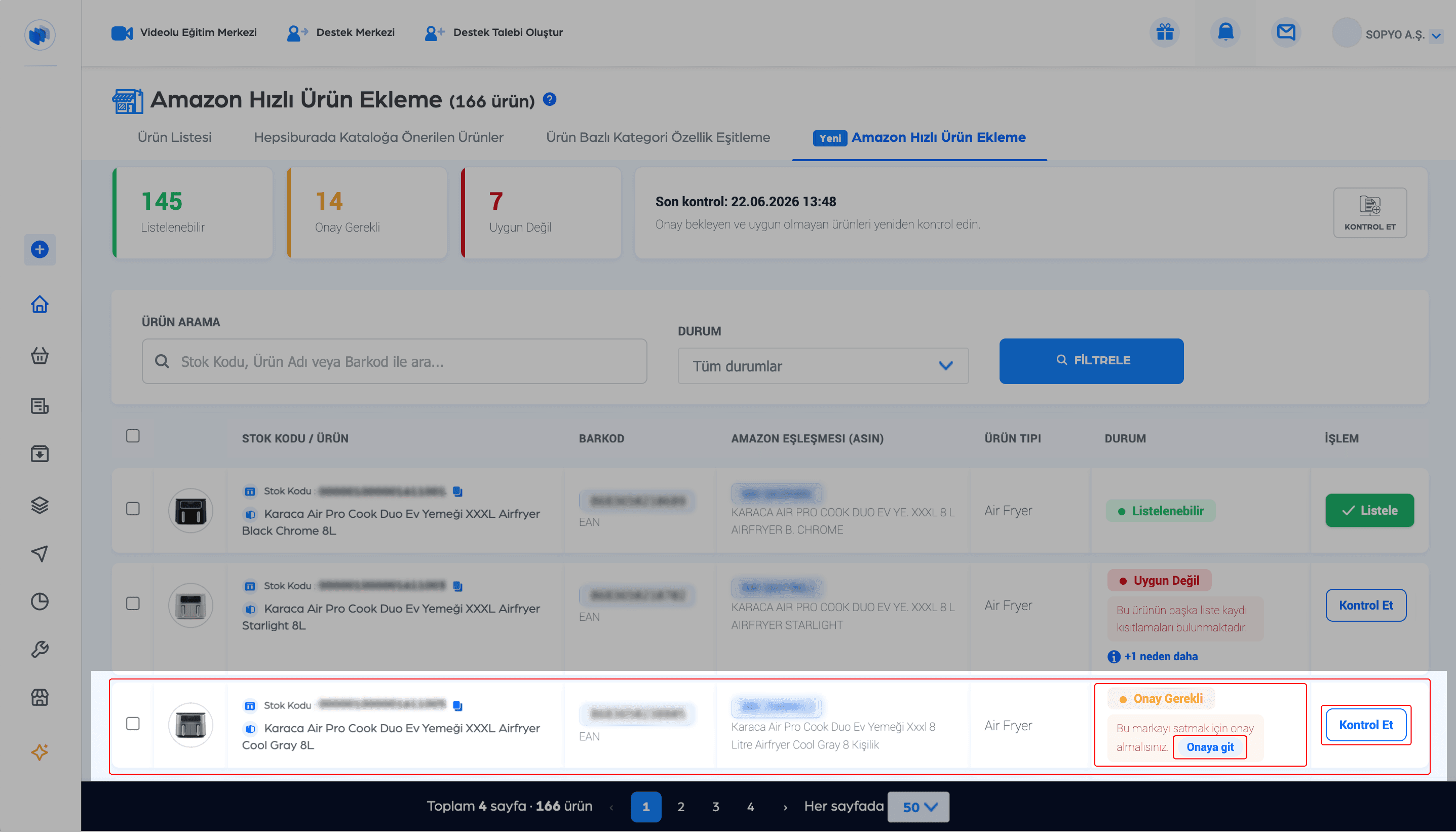Click the '145 Listelenebilir' summary card
This screenshot has width=1456, height=832.
click(x=193, y=213)
